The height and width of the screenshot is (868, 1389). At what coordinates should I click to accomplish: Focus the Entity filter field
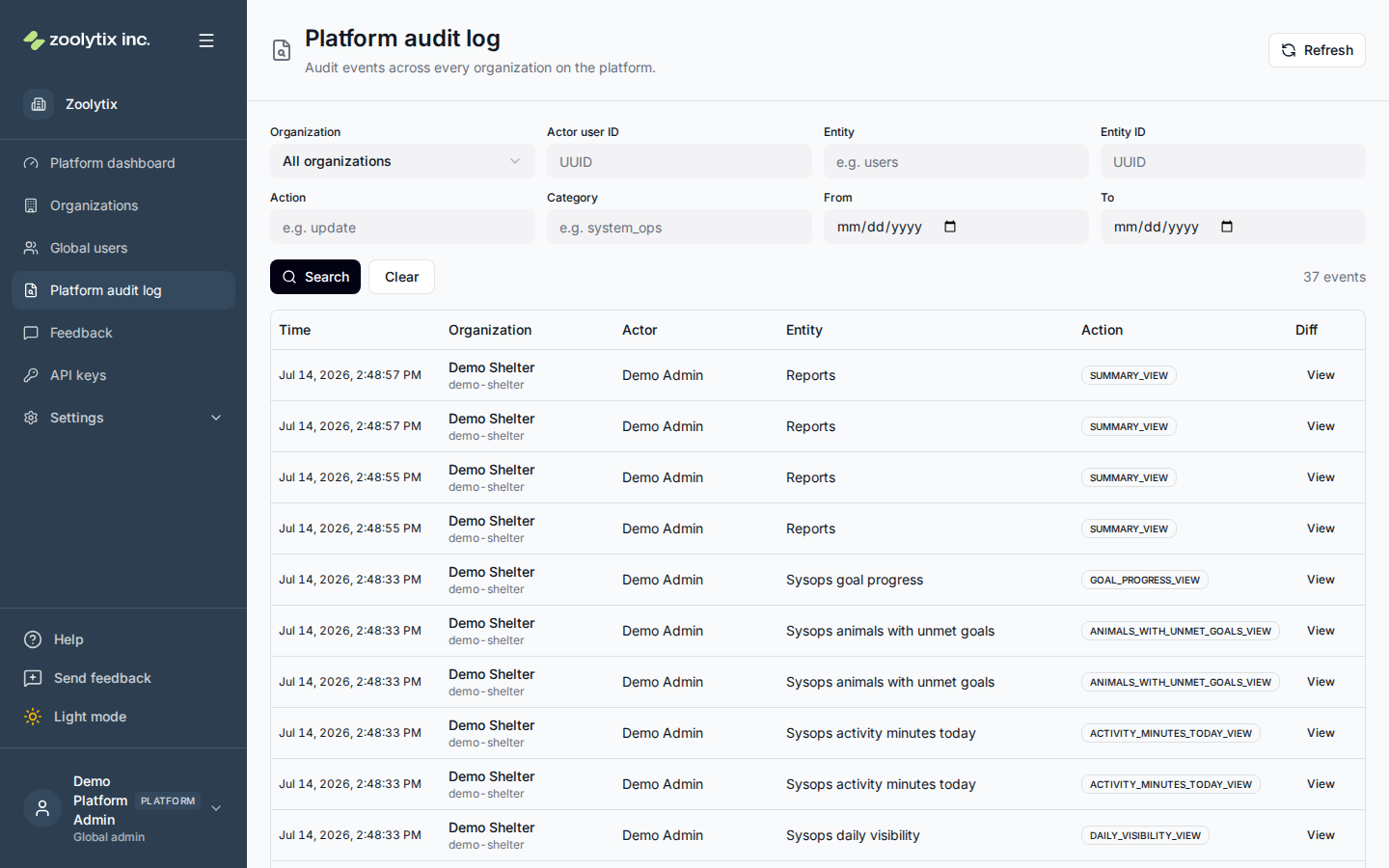coord(956,161)
